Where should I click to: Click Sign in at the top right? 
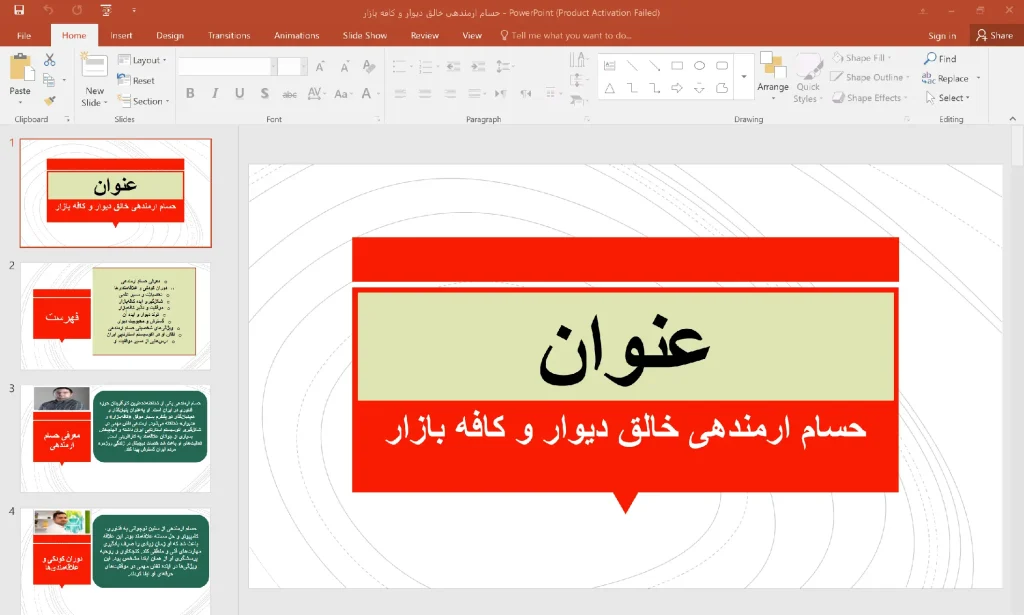tap(941, 35)
